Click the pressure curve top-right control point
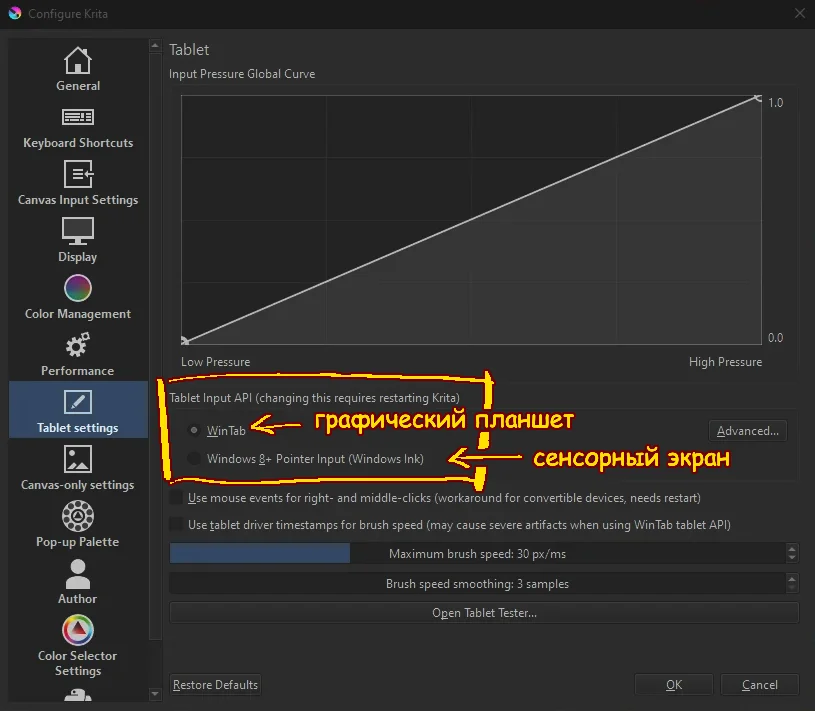The height and width of the screenshot is (711, 815). pos(759,98)
